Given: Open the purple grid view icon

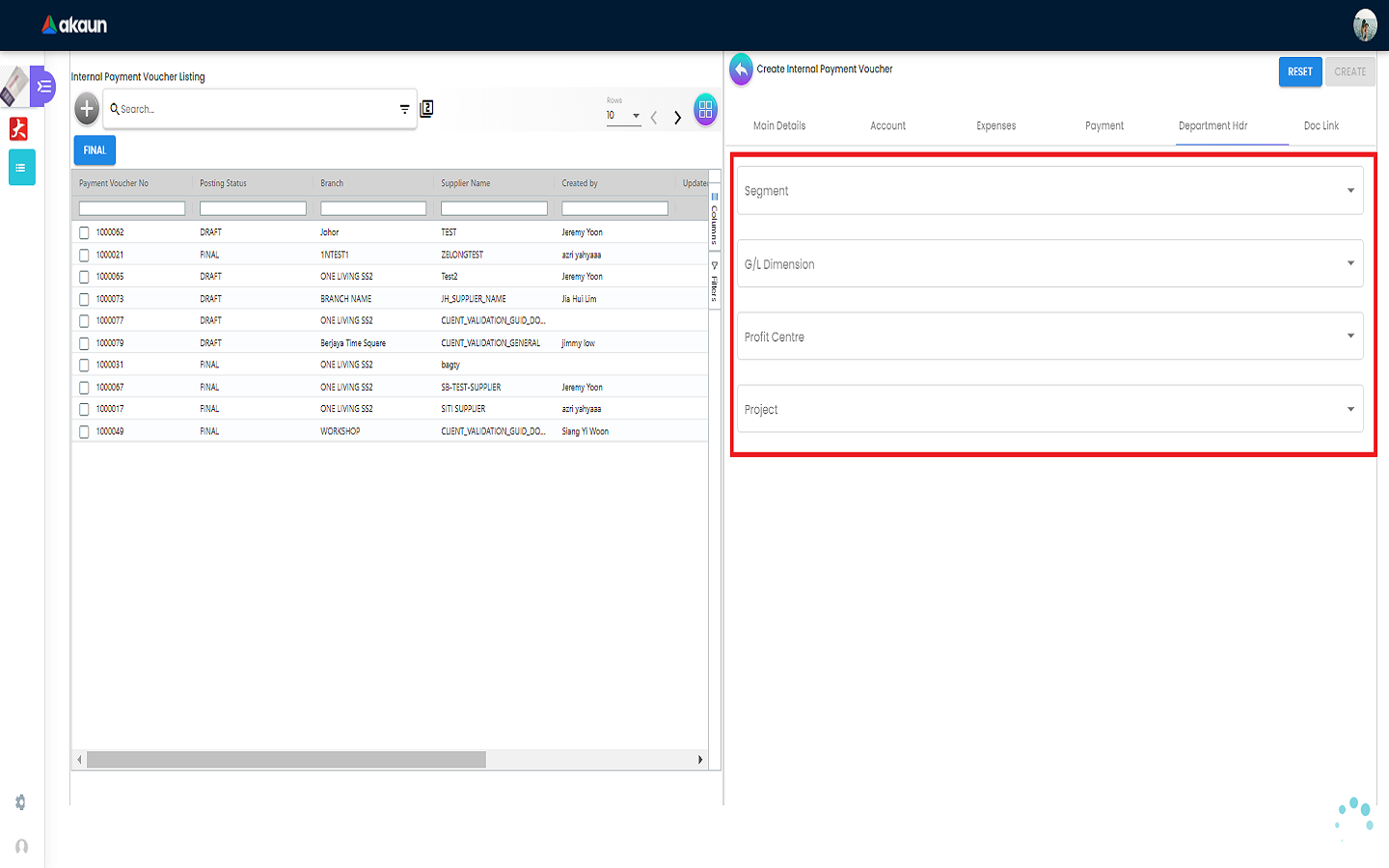Looking at the screenshot, I should 706,110.
